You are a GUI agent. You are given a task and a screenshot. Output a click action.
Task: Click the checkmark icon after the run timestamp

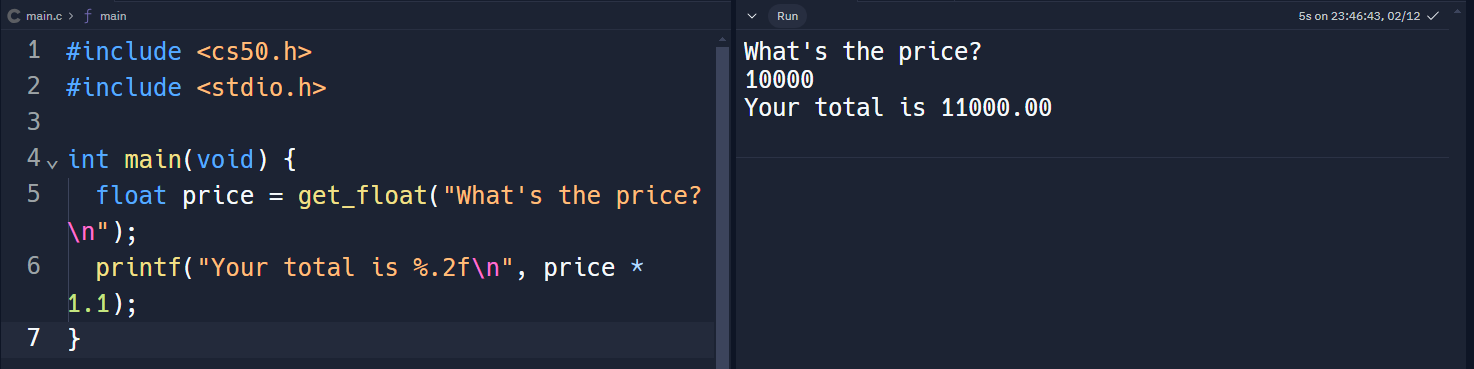[1433, 16]
